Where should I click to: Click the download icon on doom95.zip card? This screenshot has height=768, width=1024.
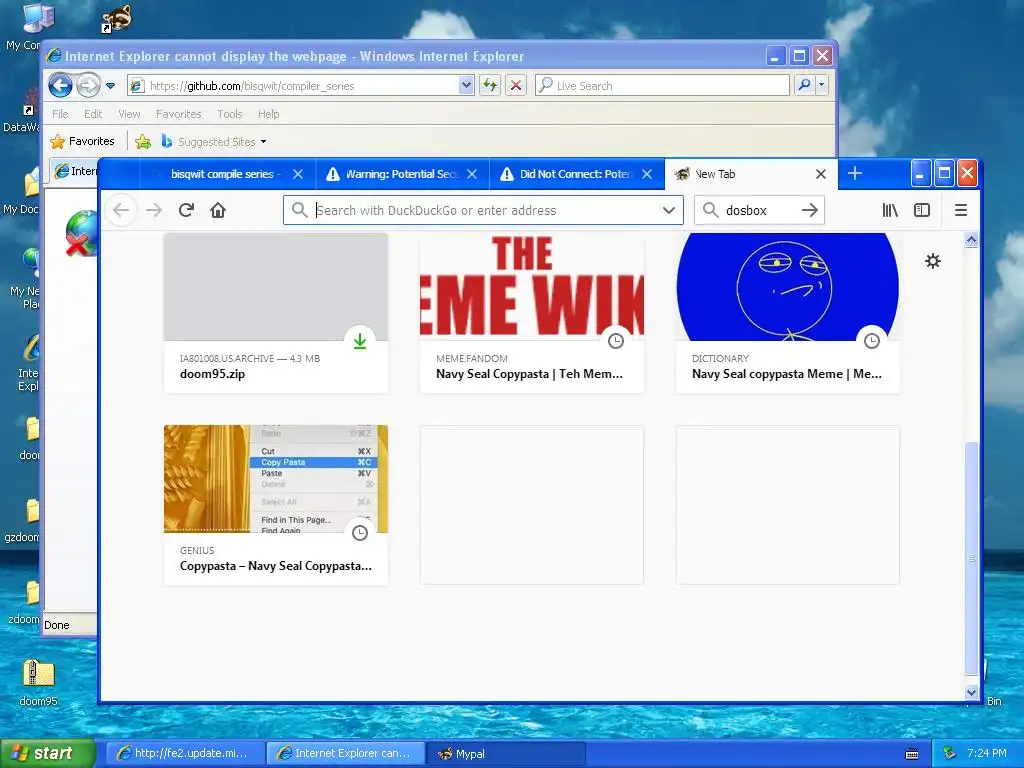click(360, 340)
